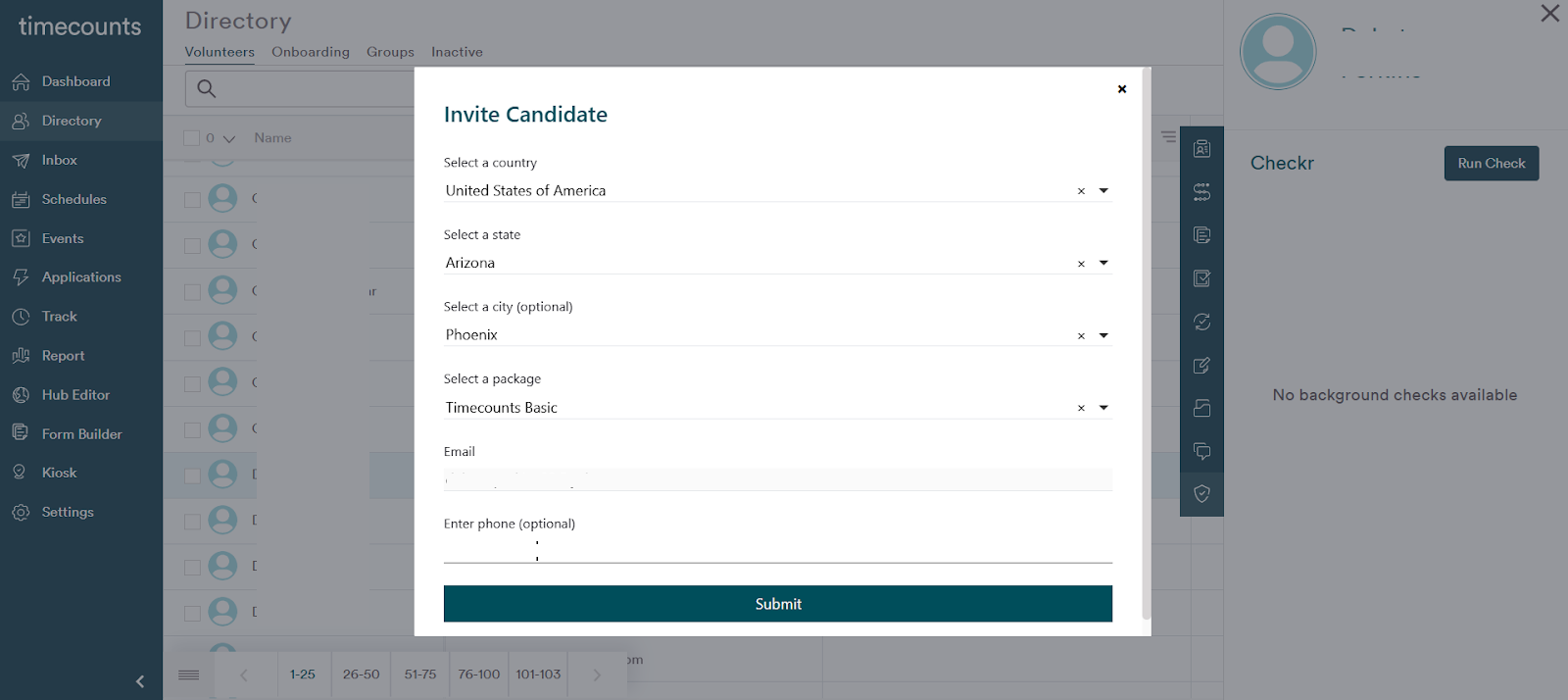
Task: Go to page range 51-75
Action: click(420, 675)
